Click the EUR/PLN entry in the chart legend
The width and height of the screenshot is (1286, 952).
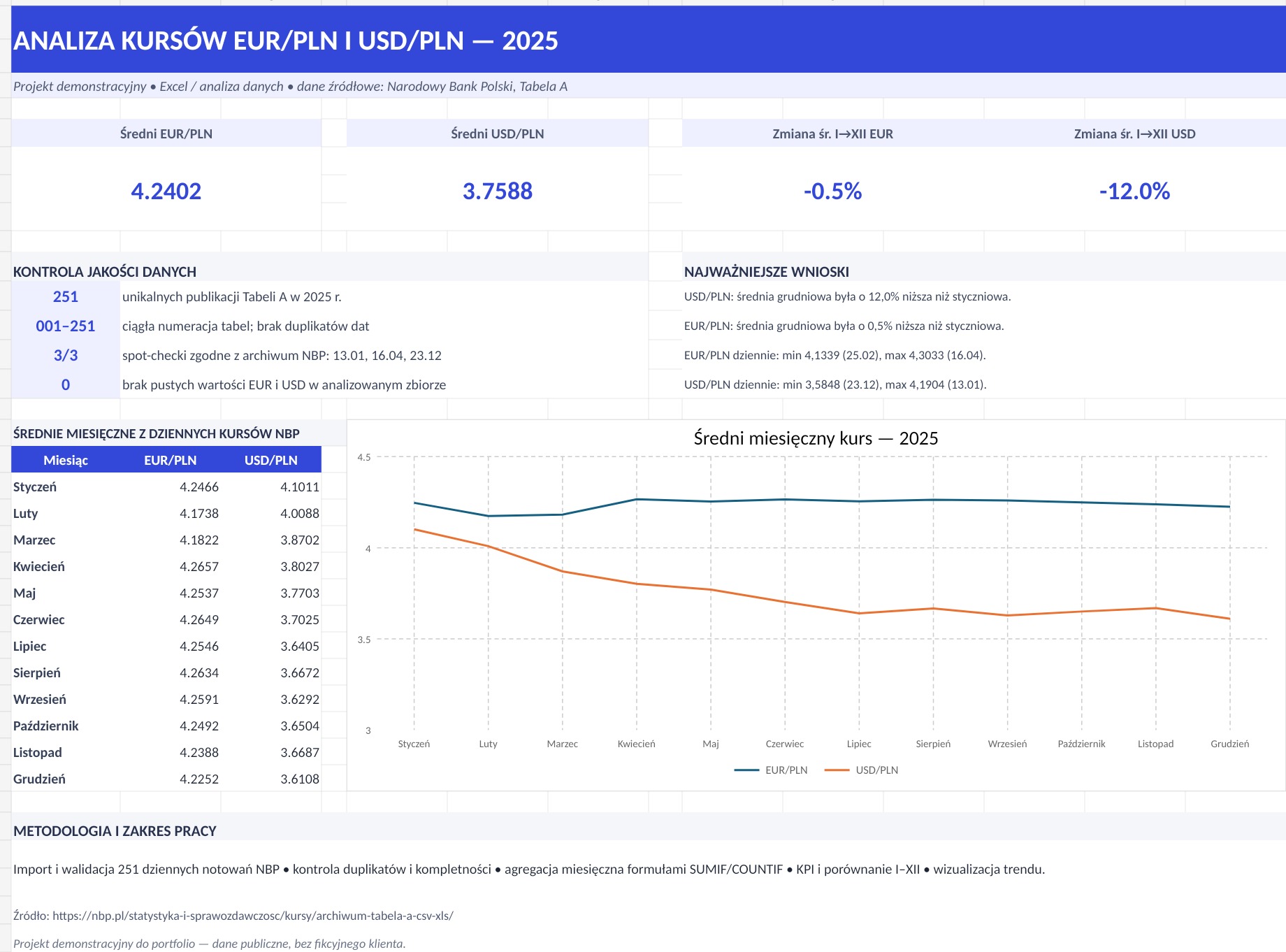[772, 770]
